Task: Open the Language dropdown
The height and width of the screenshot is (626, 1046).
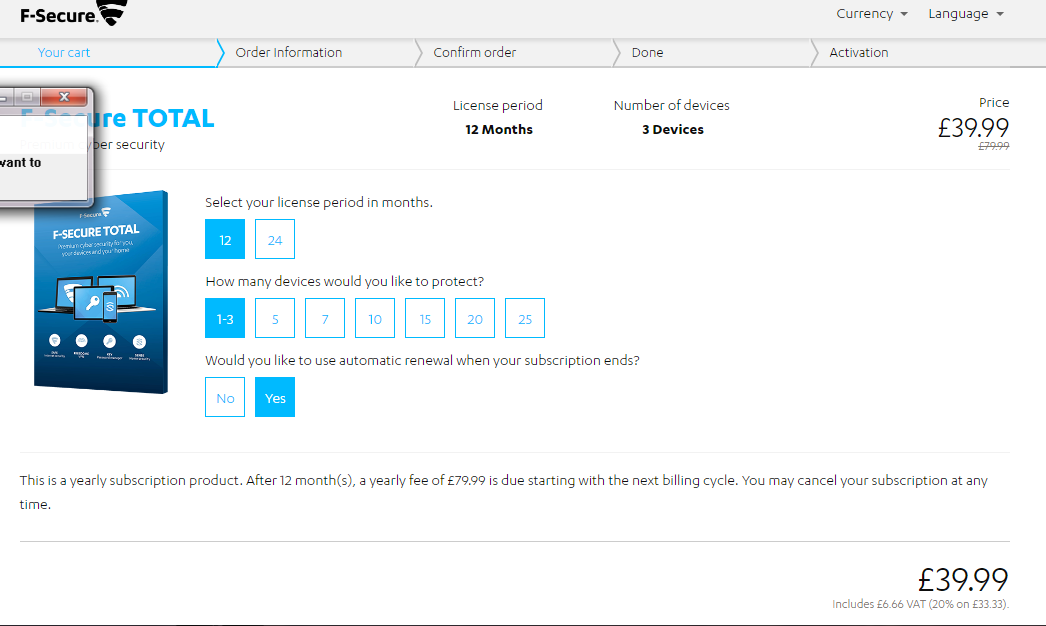Action: [x=965, y=14]
